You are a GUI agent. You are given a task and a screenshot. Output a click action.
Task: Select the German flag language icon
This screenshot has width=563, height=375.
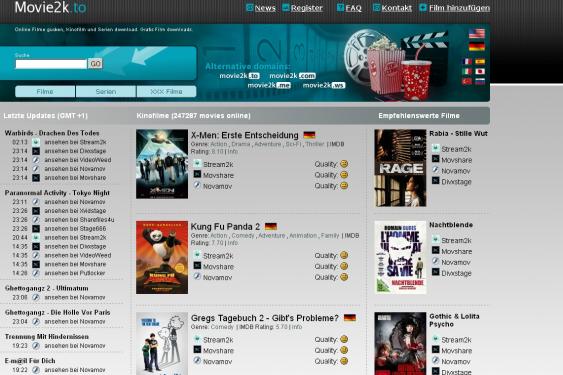(476, 46)
